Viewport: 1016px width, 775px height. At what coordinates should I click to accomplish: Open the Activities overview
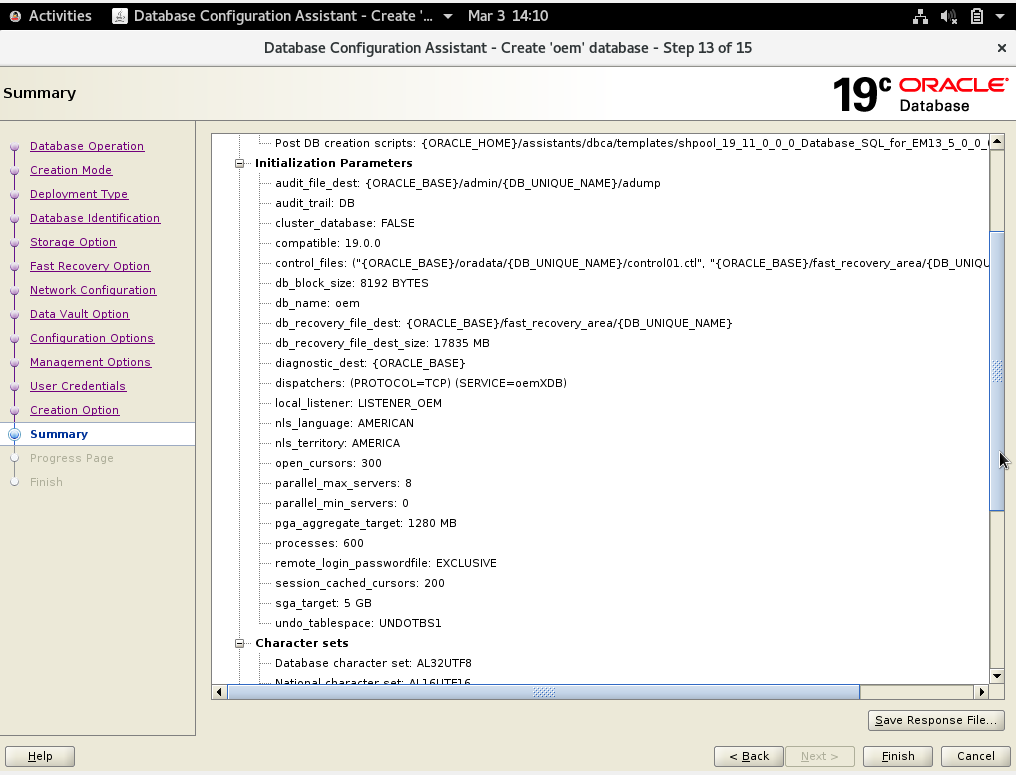51,16
